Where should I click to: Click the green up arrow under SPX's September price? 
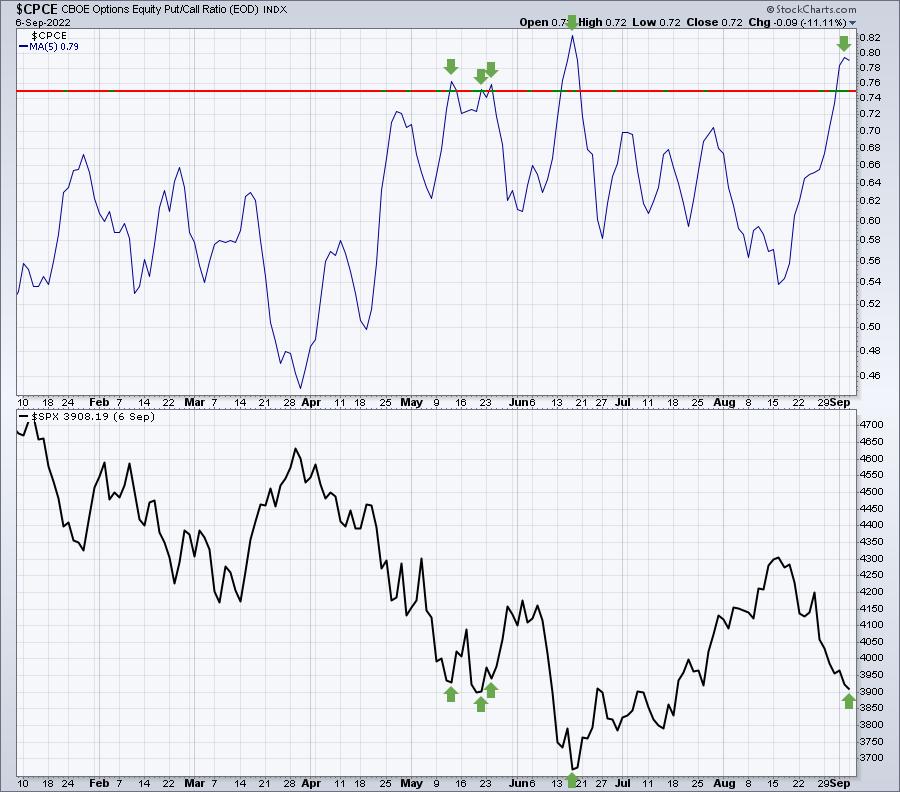[x=848, y=701]
